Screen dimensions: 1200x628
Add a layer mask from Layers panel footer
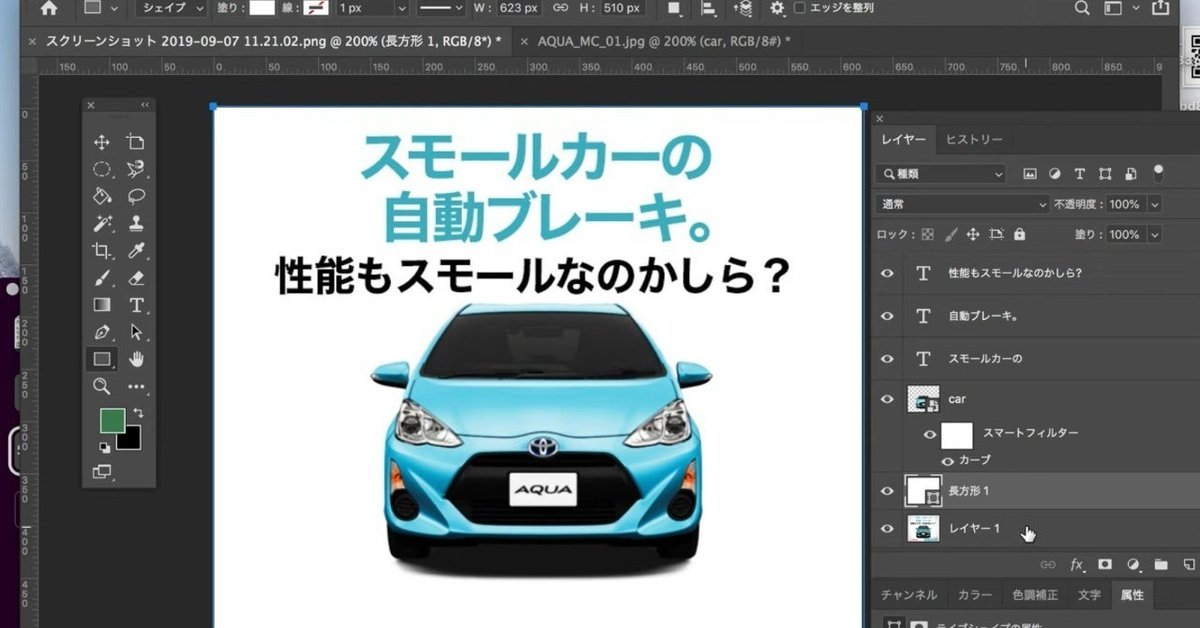click(1105, 565)
